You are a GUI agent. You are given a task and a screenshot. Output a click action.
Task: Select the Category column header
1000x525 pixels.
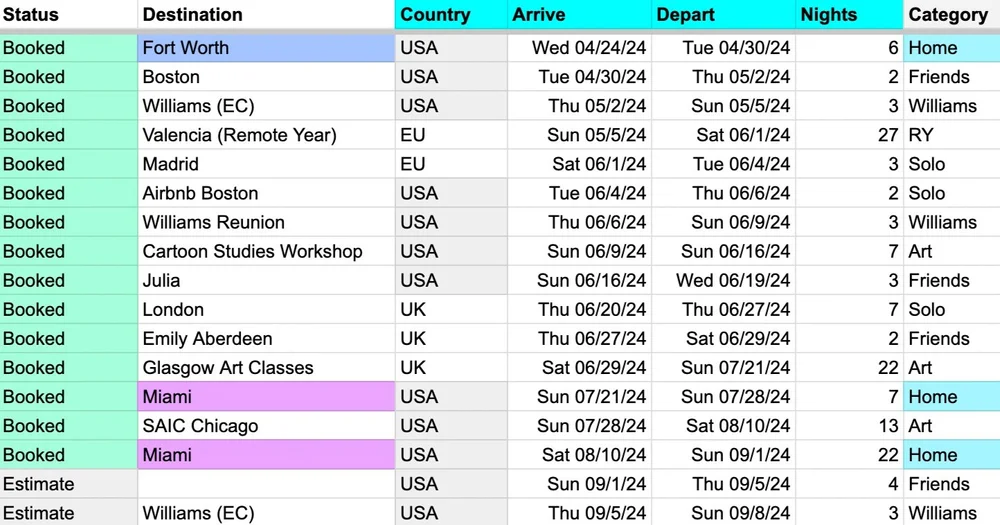[x=951, y=15]
